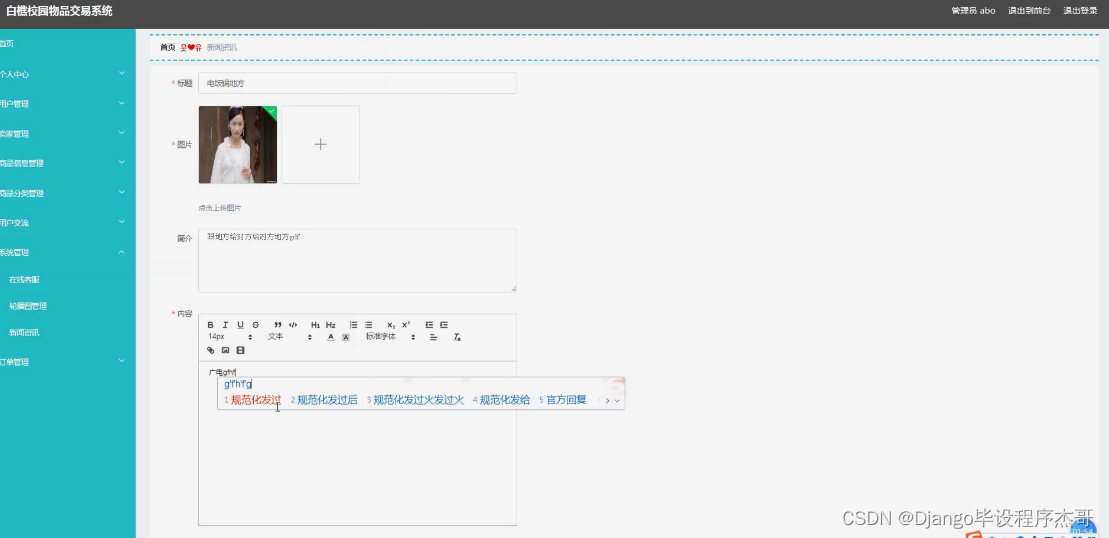Click the plus box to upload image
Screen dimensions: 1109x538
coord(320,144)
